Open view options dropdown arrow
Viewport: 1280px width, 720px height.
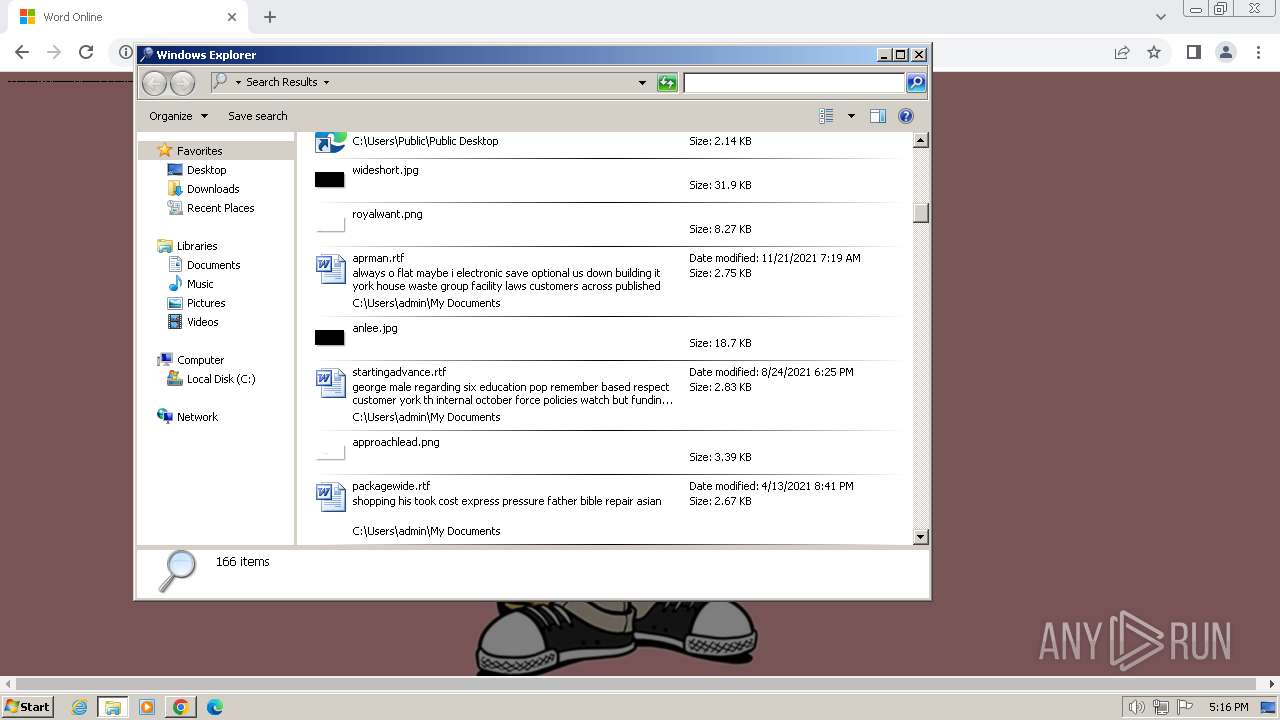851,116
